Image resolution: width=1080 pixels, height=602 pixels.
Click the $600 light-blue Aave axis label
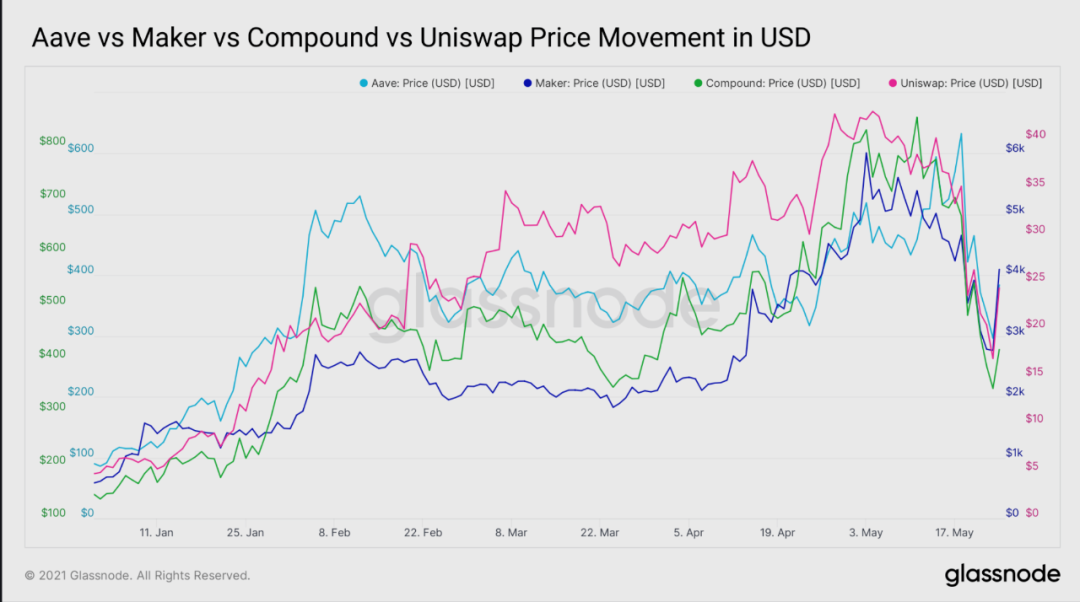click(81, 148)
